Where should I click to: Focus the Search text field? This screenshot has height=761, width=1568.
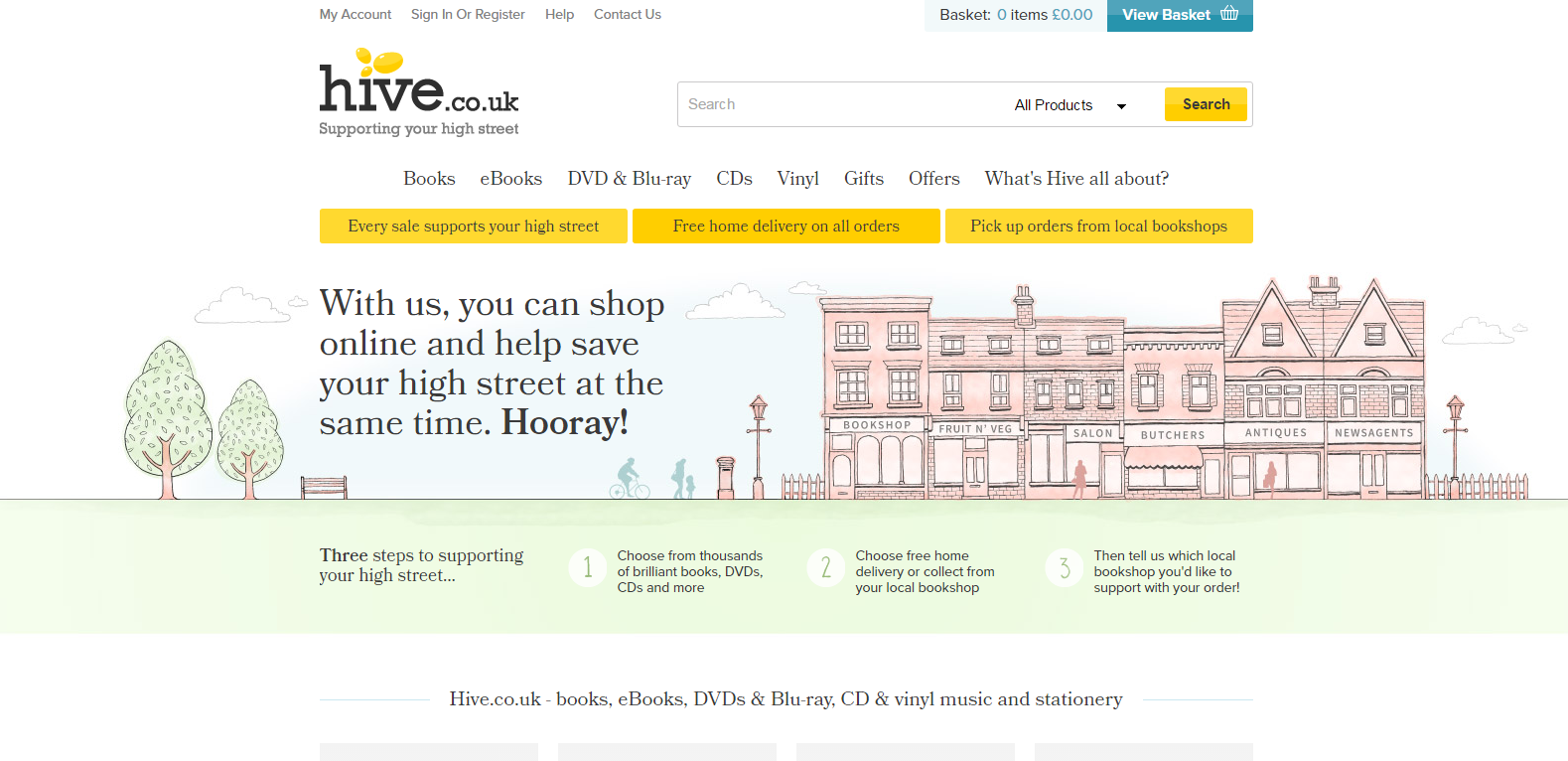point(842,104)
